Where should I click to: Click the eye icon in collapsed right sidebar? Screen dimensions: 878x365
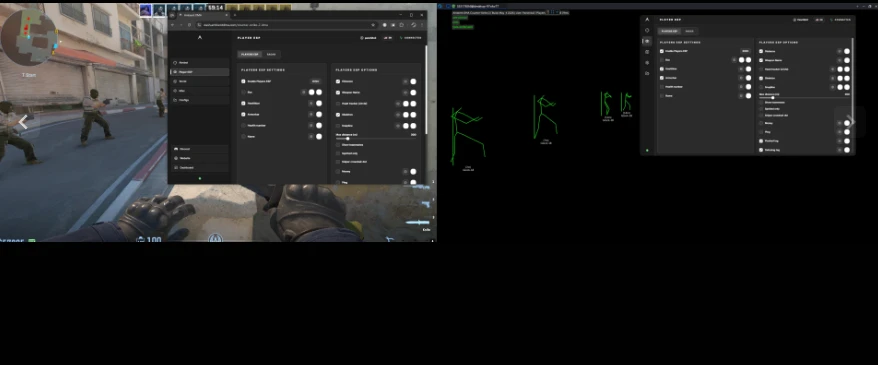point(647,41)
